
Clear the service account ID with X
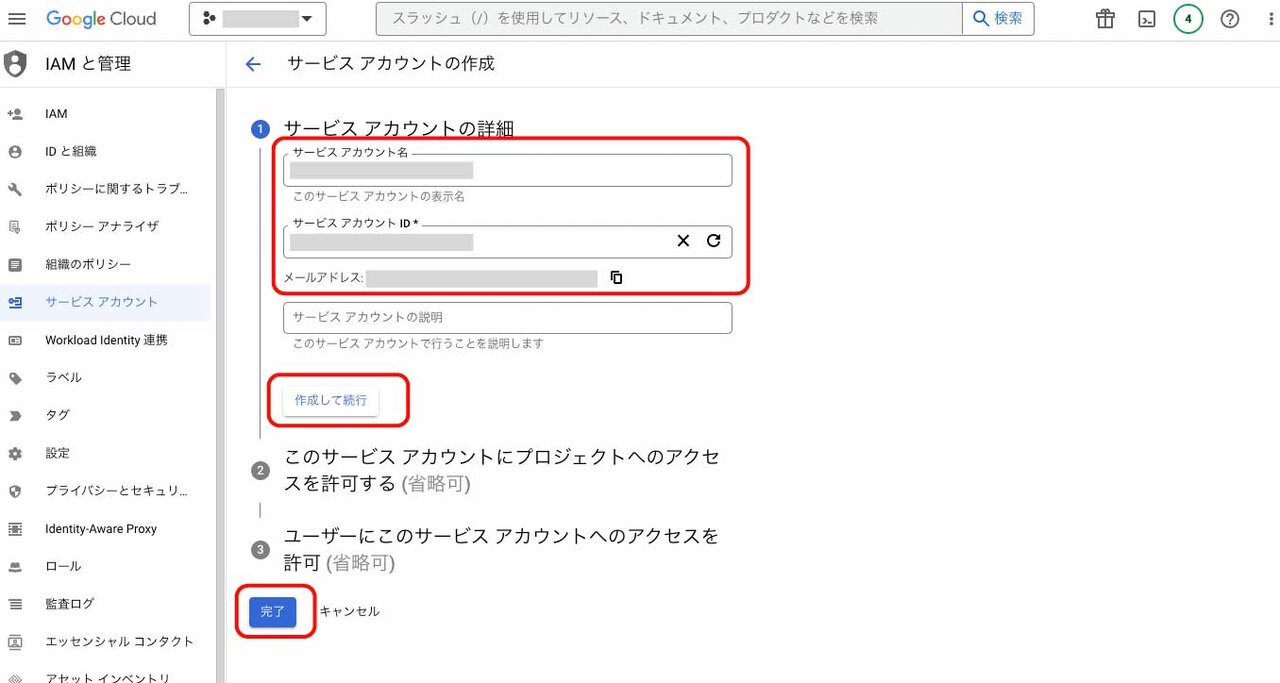(x=683, y=241)
